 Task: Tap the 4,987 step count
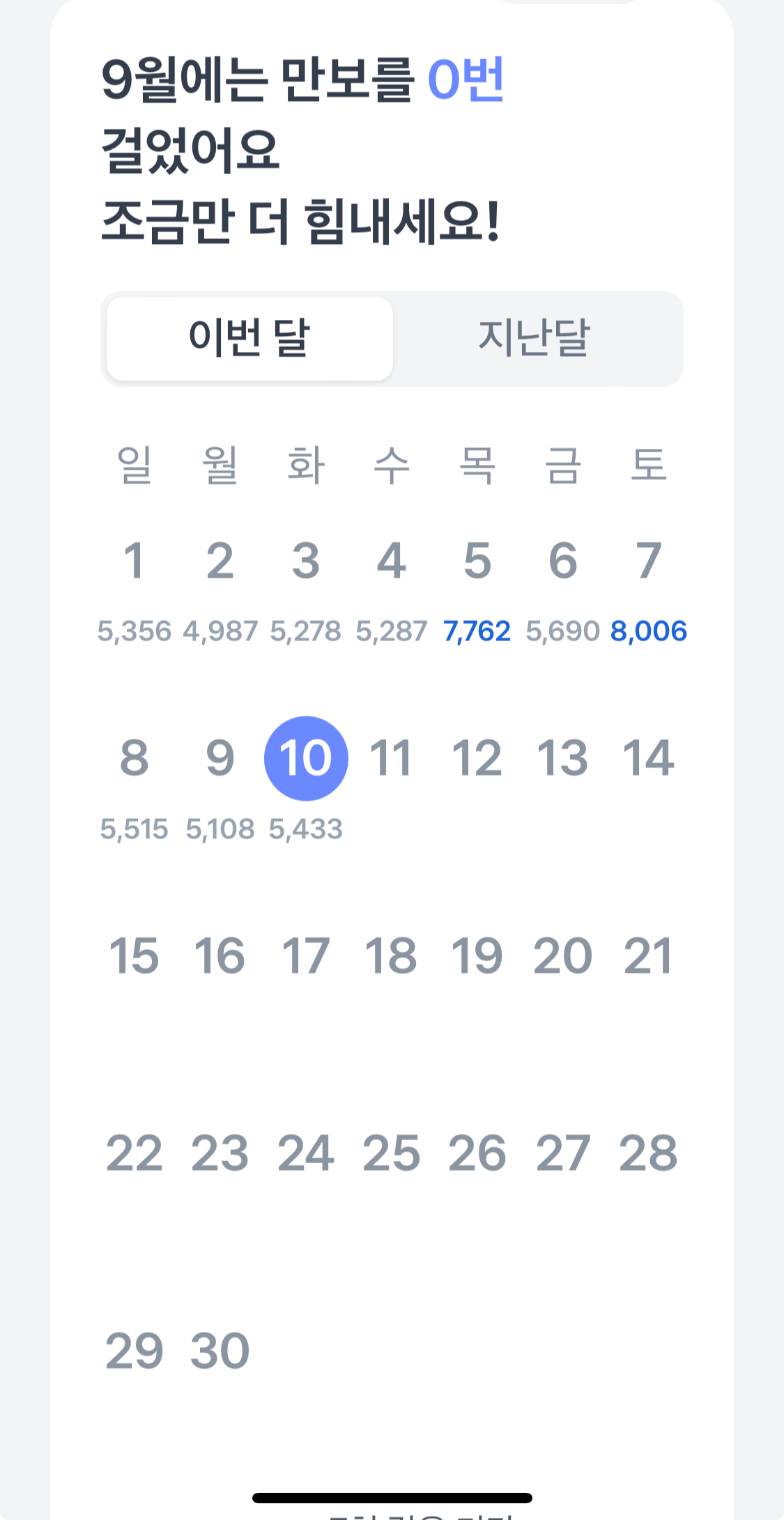click(x=220, y=631)
